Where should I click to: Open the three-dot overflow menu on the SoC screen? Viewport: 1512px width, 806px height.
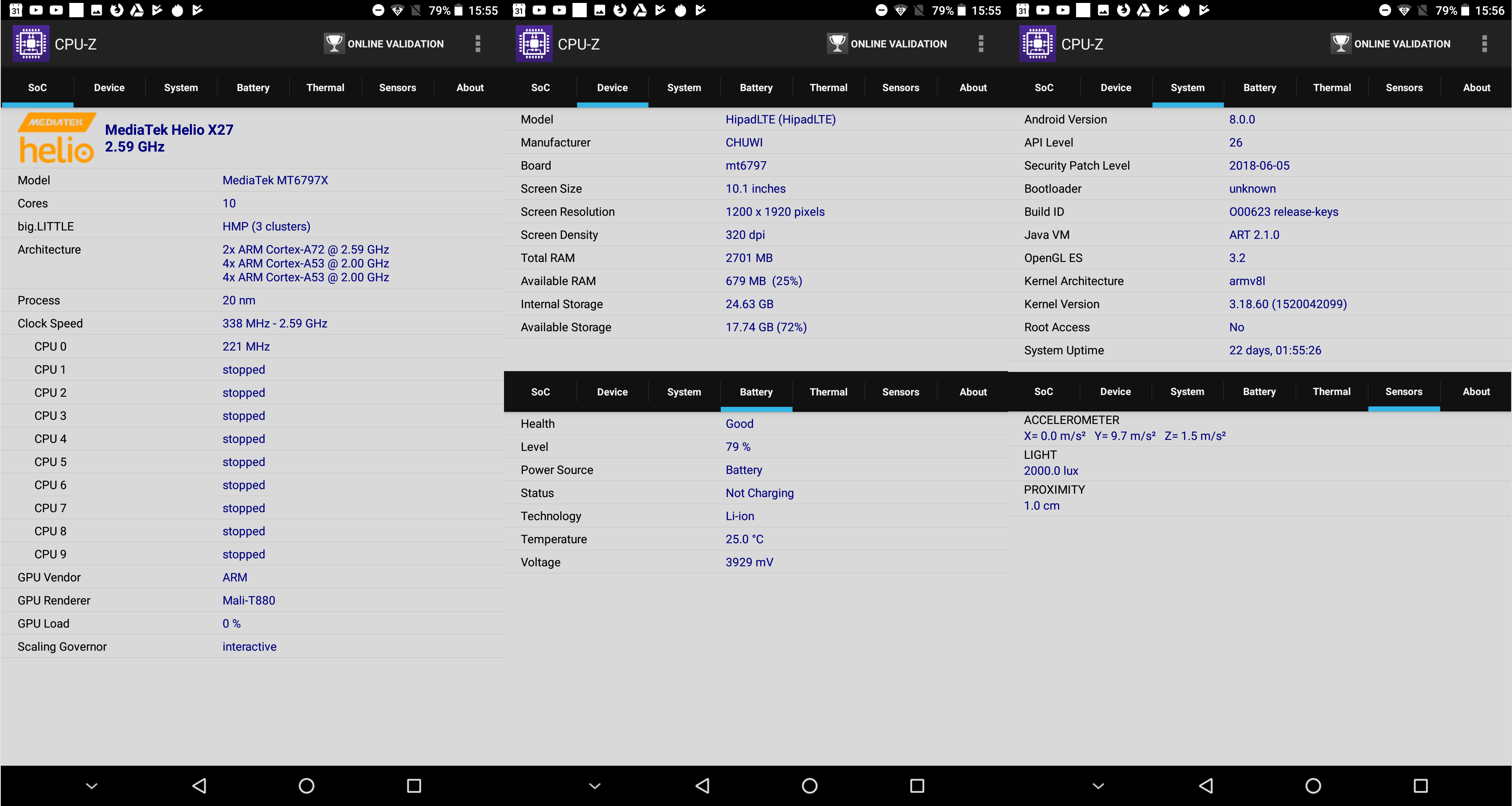[x=478, y=43]
